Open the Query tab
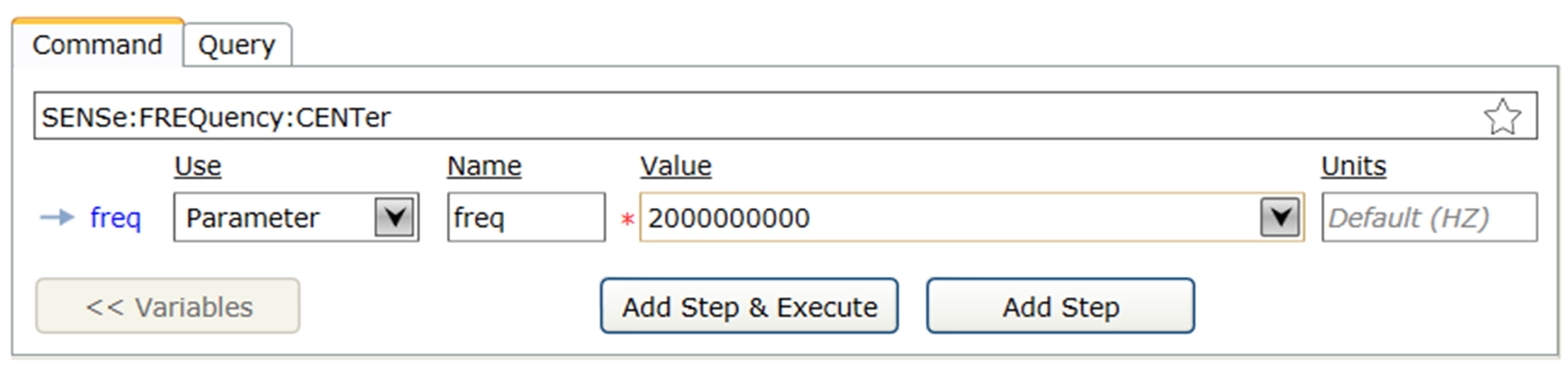The width and height of the screenshot is (1568, 367). [237, 45]
